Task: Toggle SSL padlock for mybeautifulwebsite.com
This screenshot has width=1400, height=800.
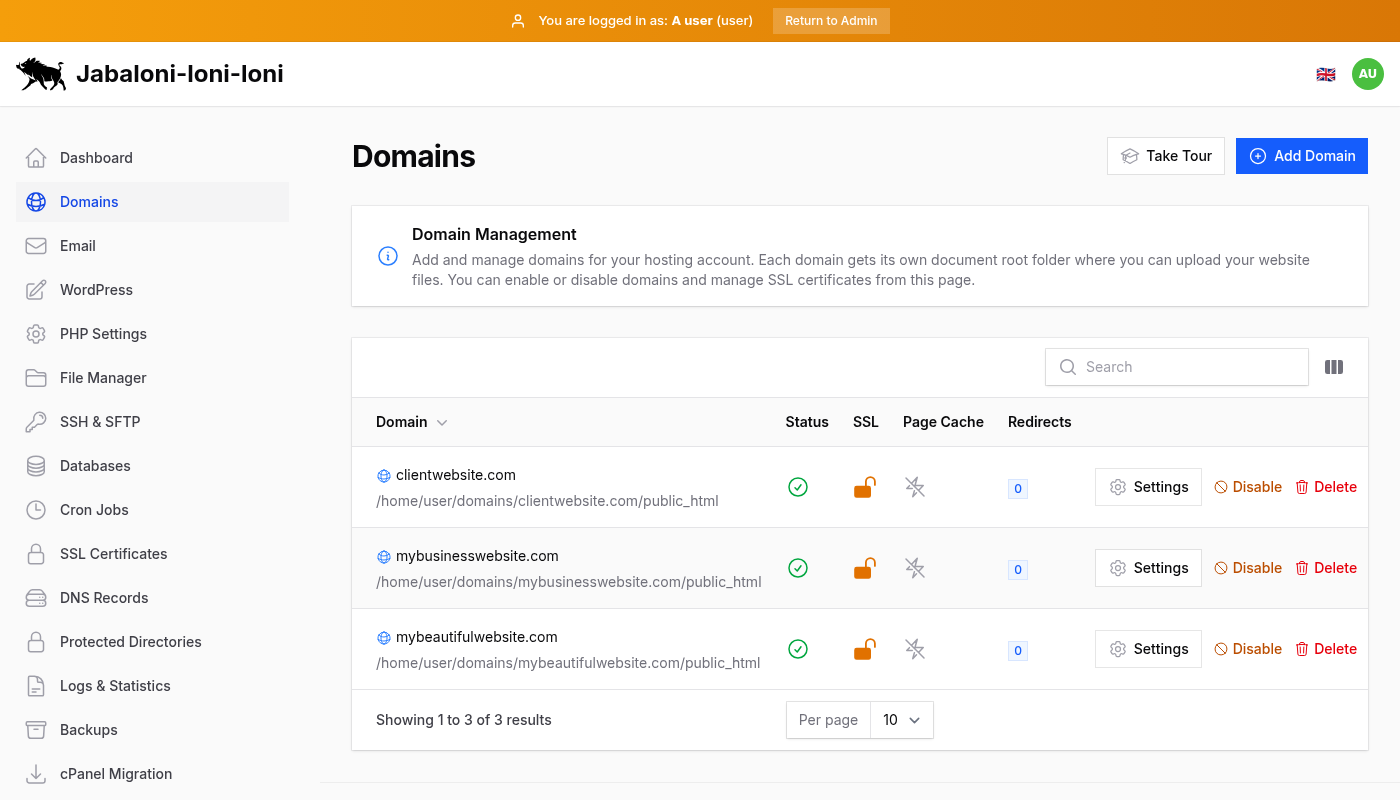Action: click(x=864, y=649)
